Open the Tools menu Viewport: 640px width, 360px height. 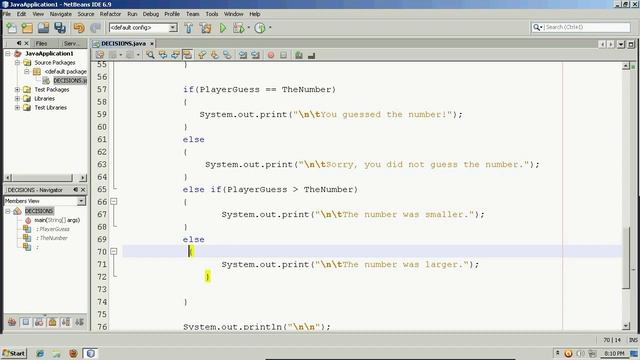(211, 14)
